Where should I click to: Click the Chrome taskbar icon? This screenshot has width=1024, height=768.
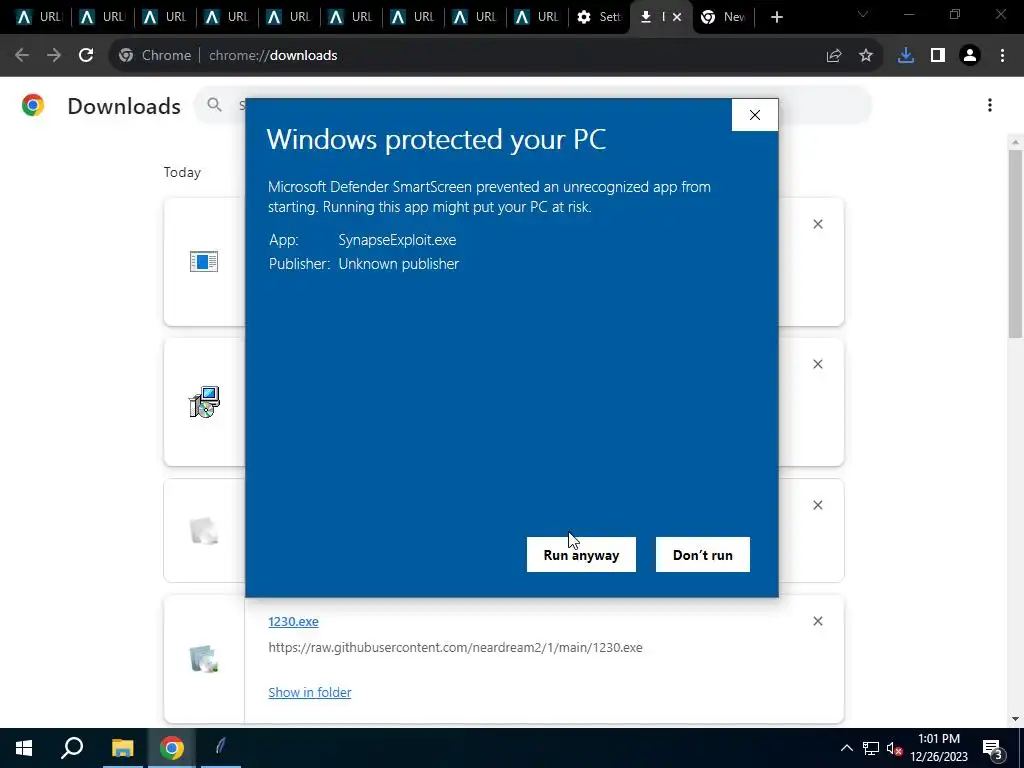click(172, 748)
